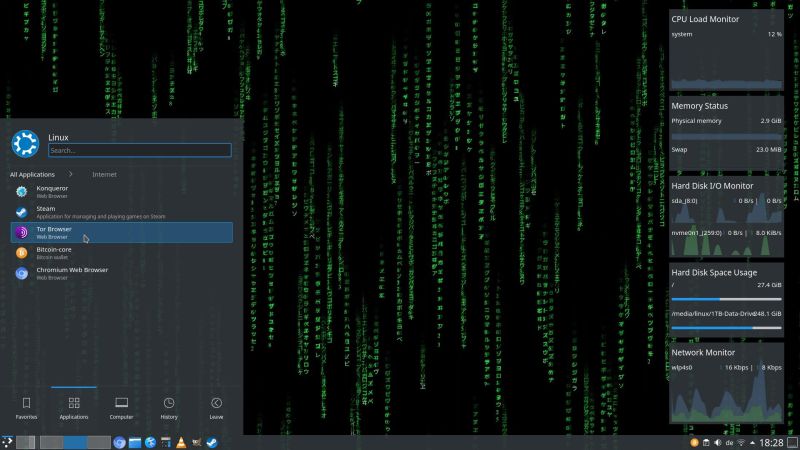Click the wlp4s0 interface label
The height and width of the screenshot is (450, 800).
pos(682,367)
